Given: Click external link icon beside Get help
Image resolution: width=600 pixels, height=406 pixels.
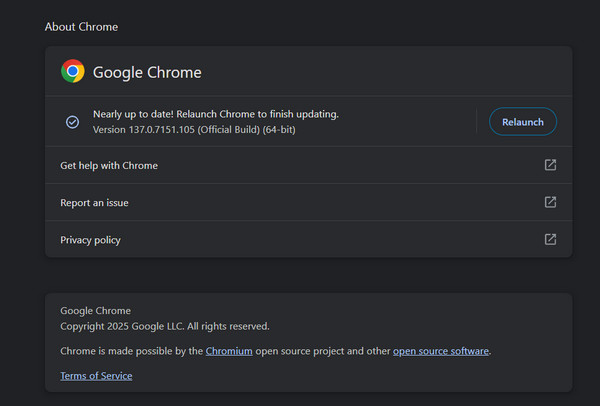Looking at the screenshot, I should click(x=550, y=165).
